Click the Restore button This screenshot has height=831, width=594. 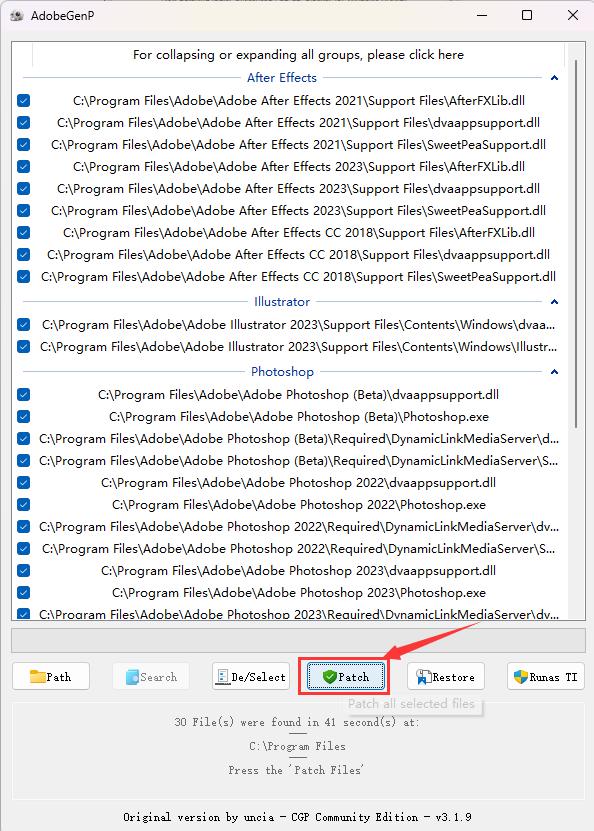coord(446,676)
